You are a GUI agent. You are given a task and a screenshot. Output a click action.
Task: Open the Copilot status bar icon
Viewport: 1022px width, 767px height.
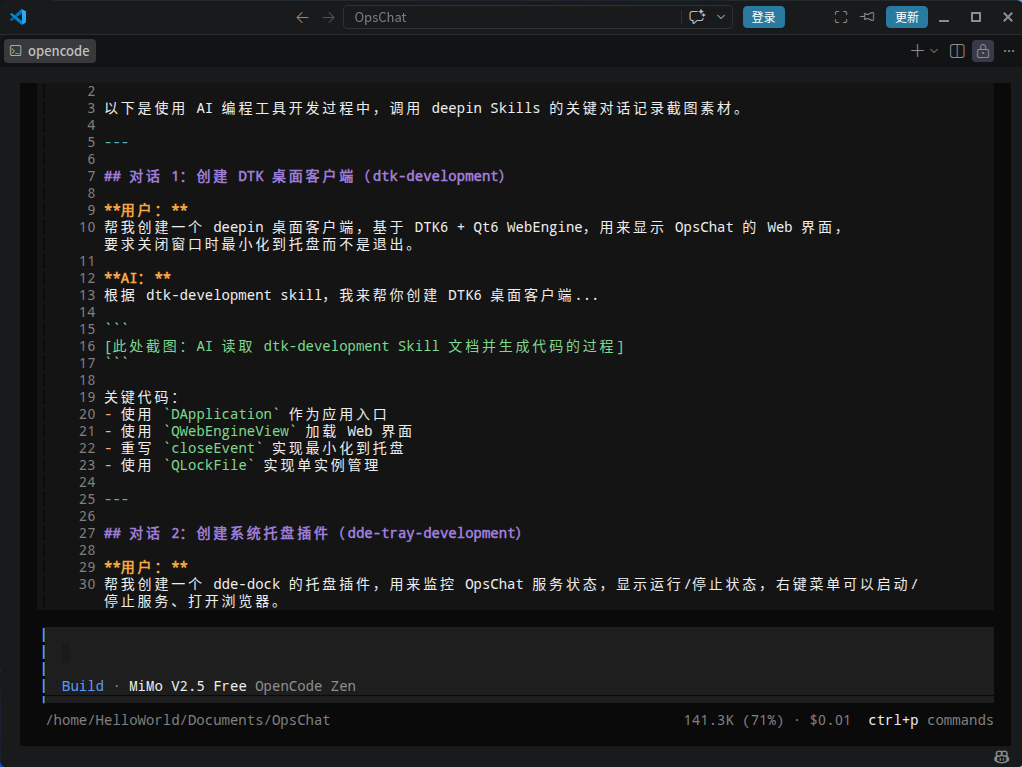point(1001,757)
